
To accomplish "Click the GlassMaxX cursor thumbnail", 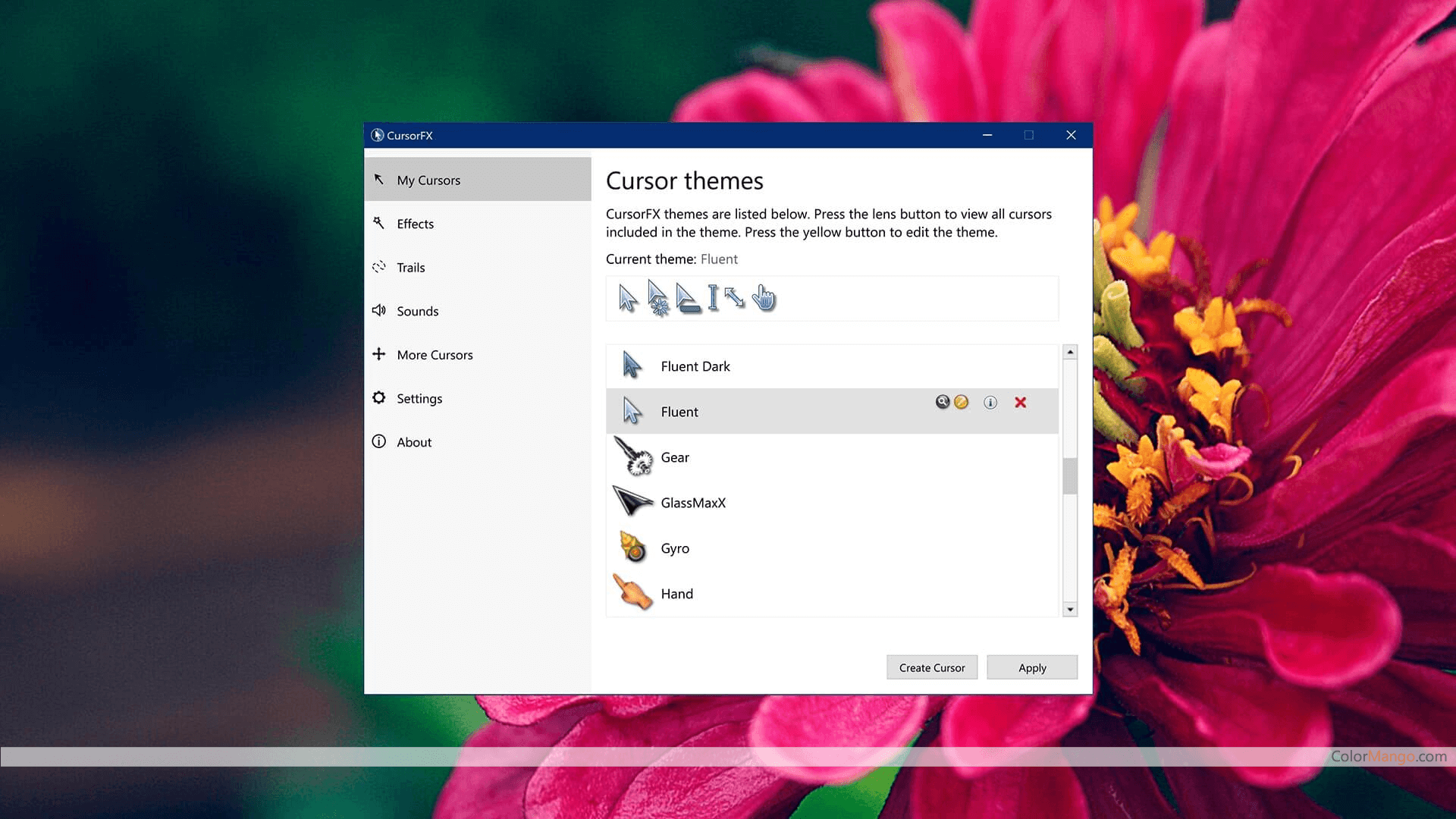I will click(x=632, y=501).
